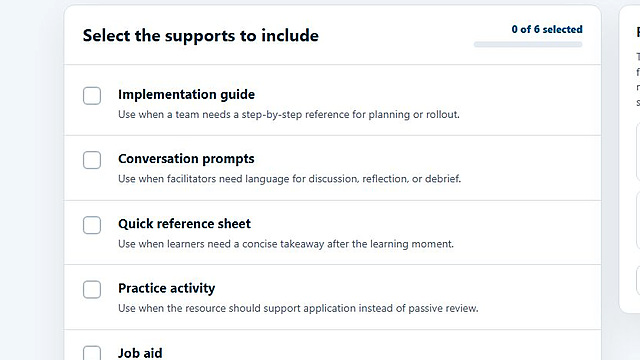Enable the Quick reference sheet checkbox
Viewport: 640px width, 360px height.
[92, 225]
